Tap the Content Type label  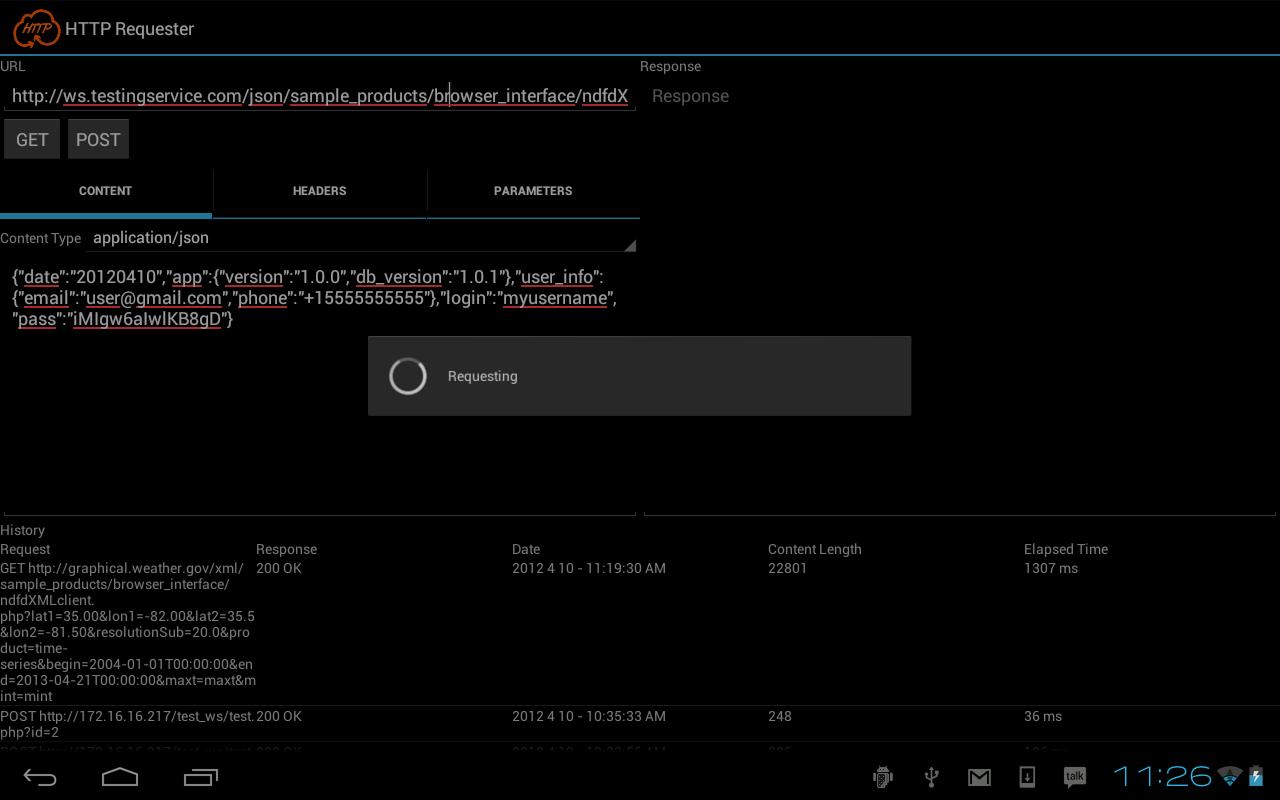tap(41, 238)
